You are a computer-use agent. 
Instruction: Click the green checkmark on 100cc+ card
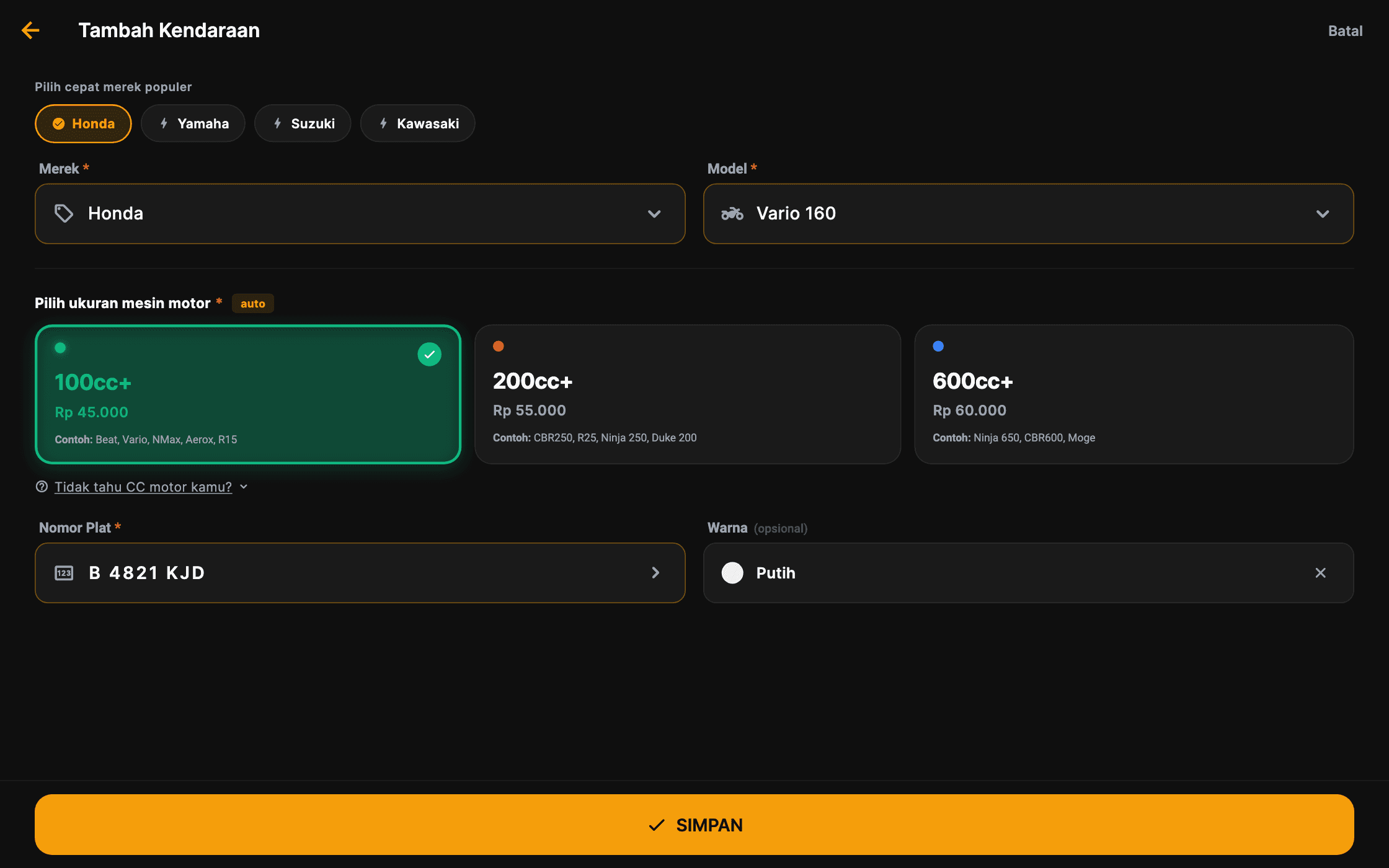429,355
